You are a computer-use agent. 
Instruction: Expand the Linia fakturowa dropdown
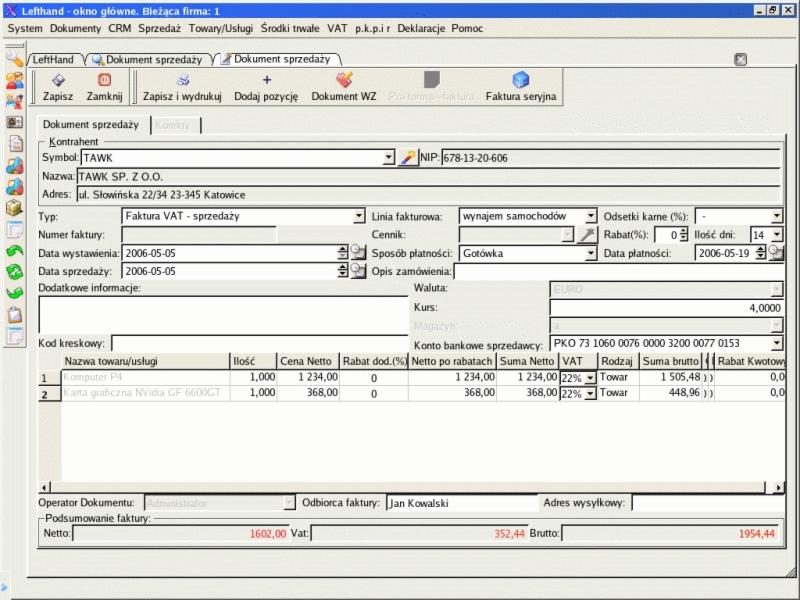tap(590, 216)
